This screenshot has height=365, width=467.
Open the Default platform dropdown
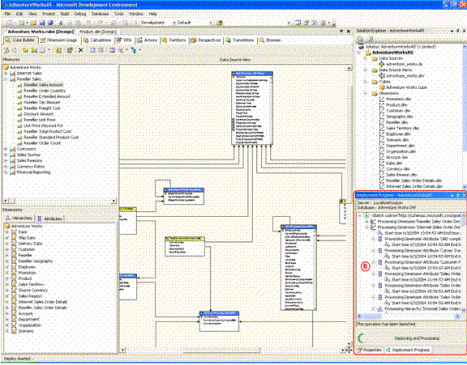pos(211,23)
